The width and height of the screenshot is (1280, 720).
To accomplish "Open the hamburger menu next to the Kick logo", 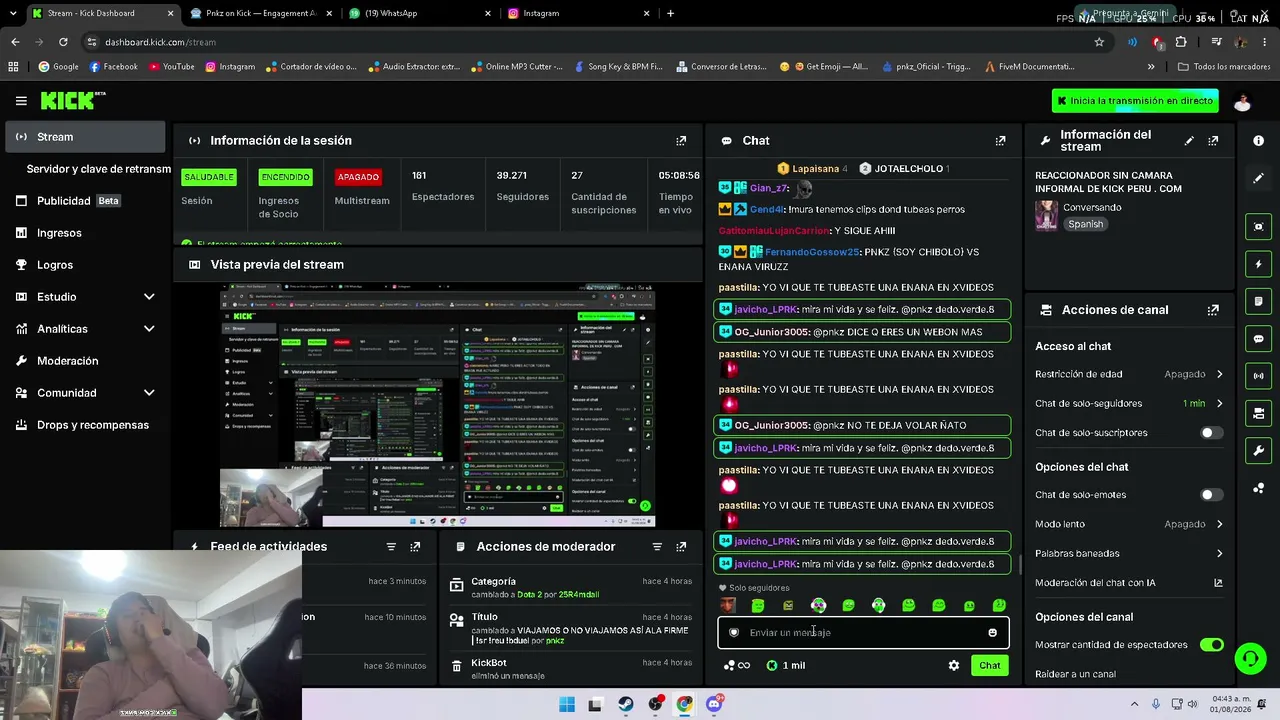I will (x=21, y=101).
